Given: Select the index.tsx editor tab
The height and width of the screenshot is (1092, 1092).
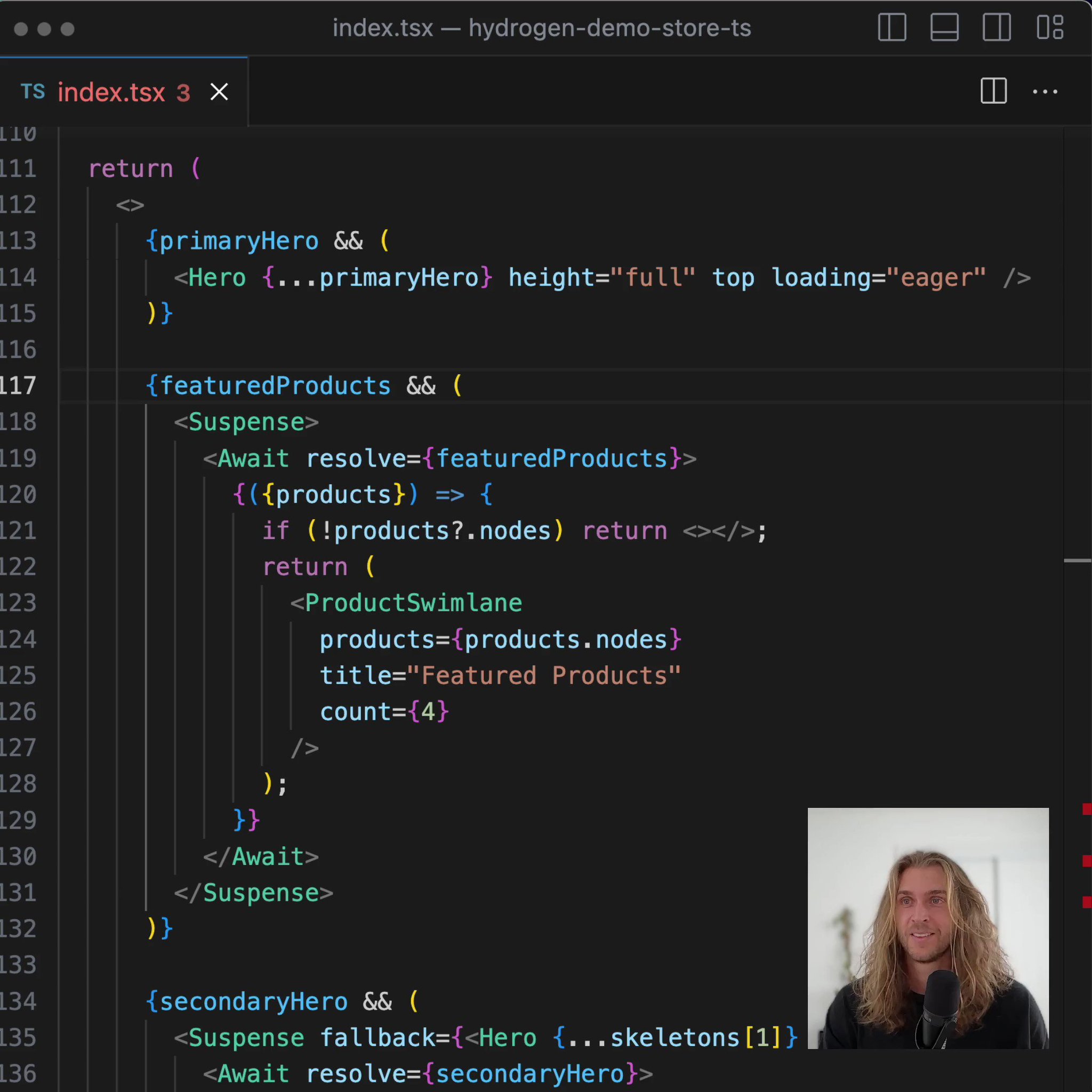Looking at the screenshot, I should coord(112,92).
